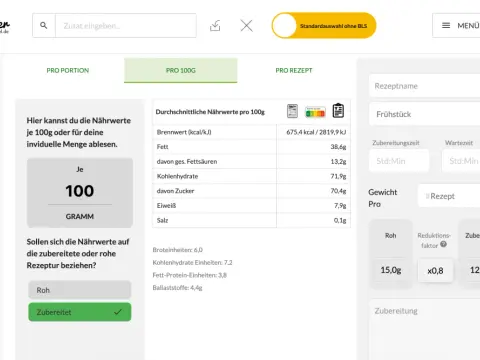
Task: Click the x0,8 reduction factor field
Action: pyautogui.click(x=435, y=271)
